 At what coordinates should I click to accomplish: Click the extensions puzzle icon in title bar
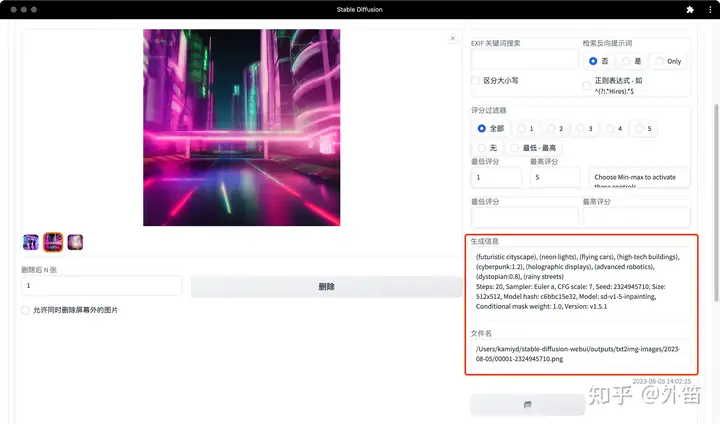[x=690, y=9]
